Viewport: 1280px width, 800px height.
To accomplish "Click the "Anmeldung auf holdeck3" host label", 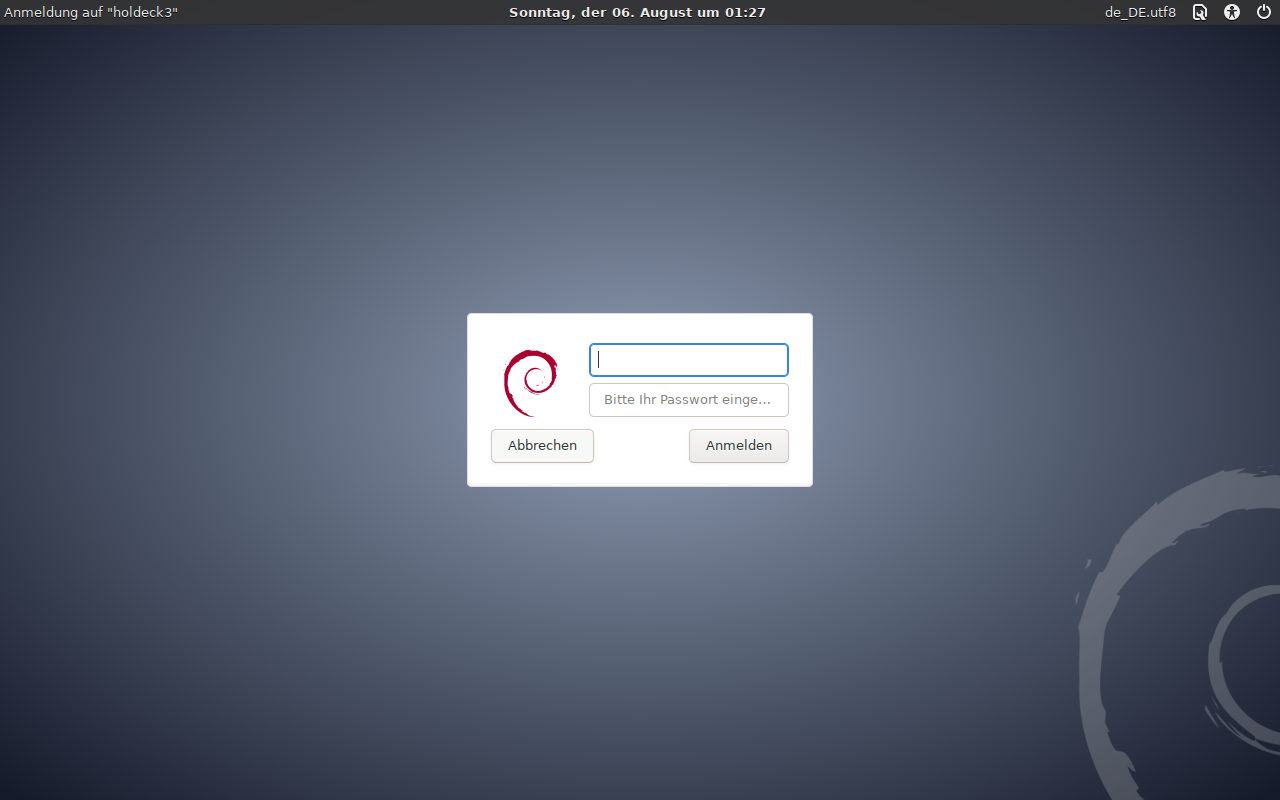I will tap(91, 13).
